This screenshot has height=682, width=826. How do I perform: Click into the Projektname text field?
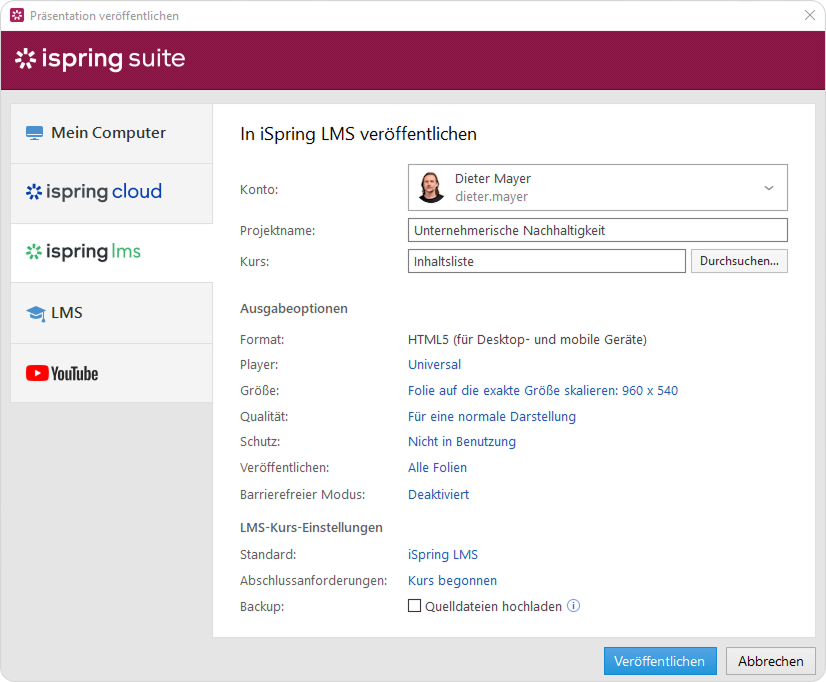click(597, 230)
